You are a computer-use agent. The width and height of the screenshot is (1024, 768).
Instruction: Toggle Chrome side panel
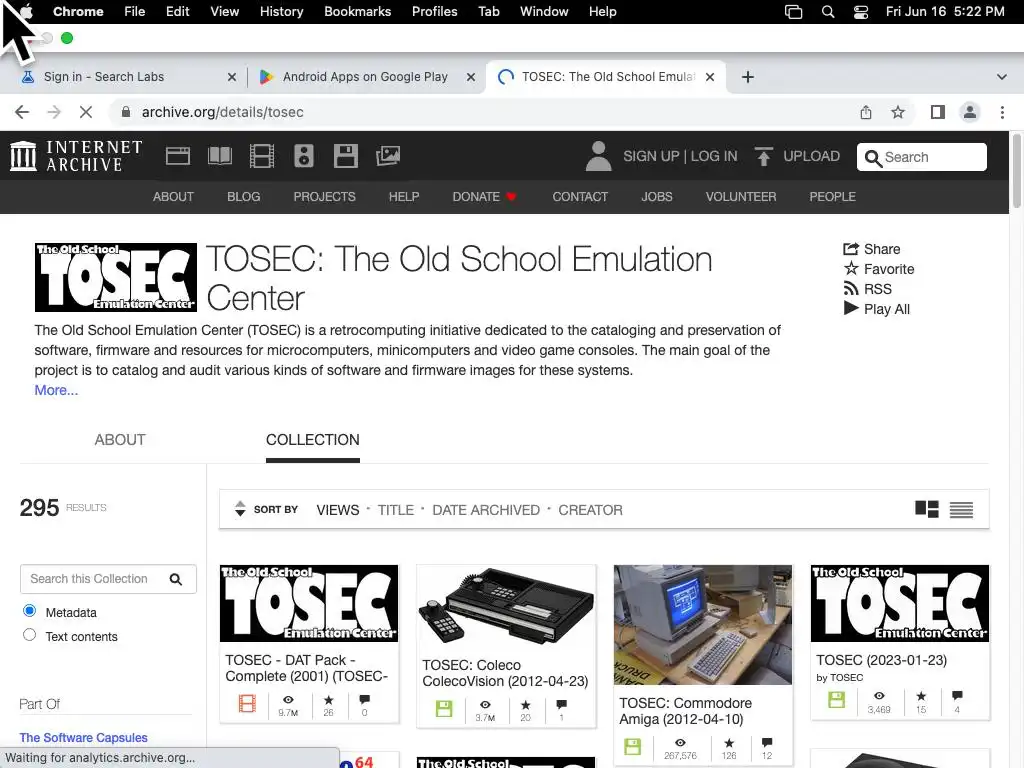[x=938, y=112]
